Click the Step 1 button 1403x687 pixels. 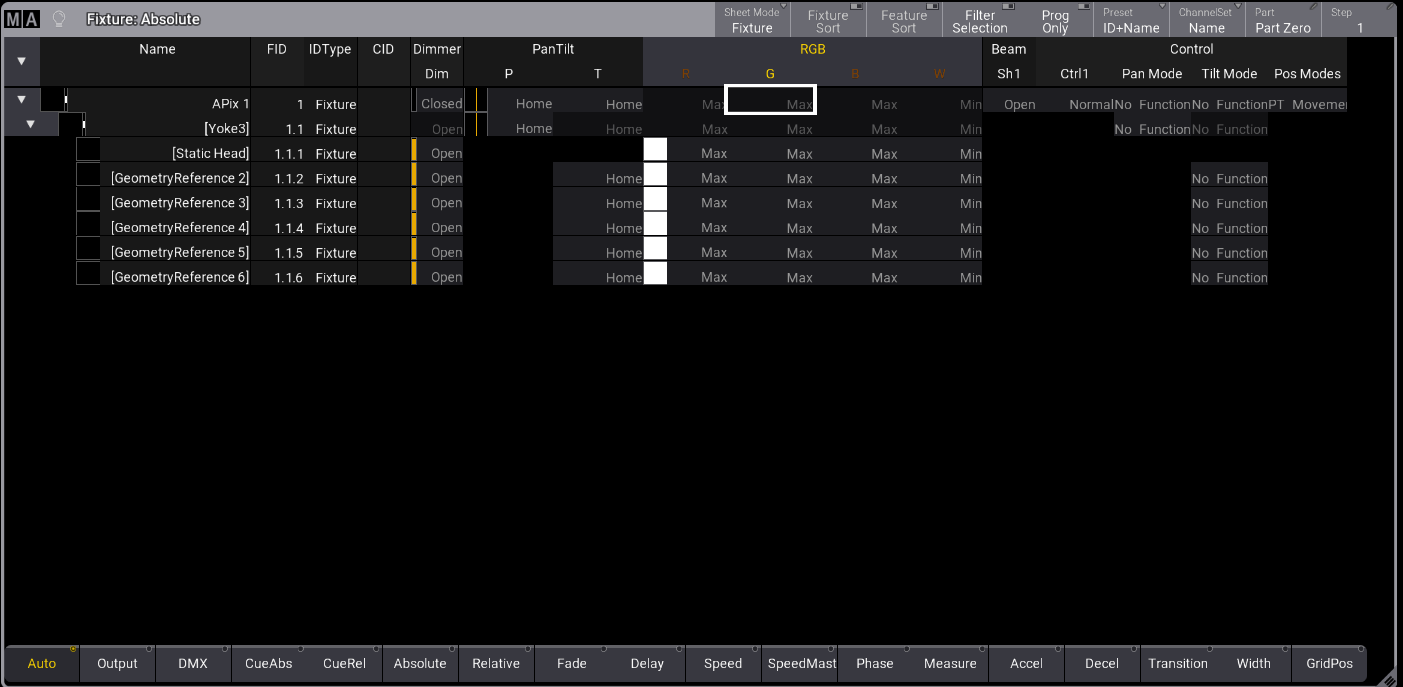1359,20
